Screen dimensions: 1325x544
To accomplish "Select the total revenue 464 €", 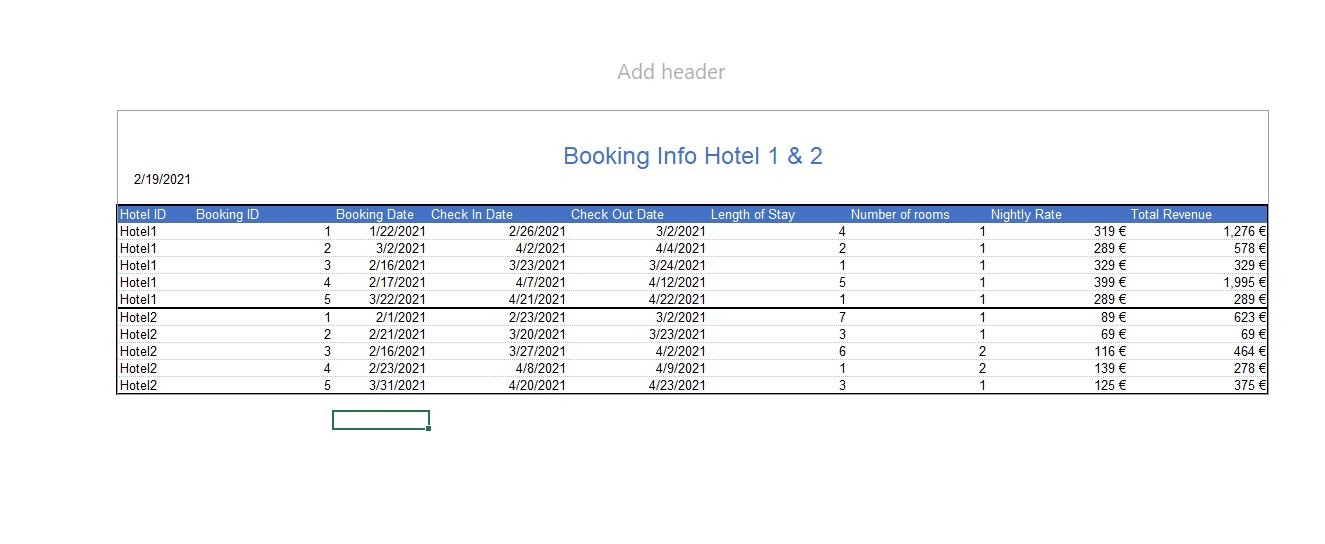I will 1250,351.
